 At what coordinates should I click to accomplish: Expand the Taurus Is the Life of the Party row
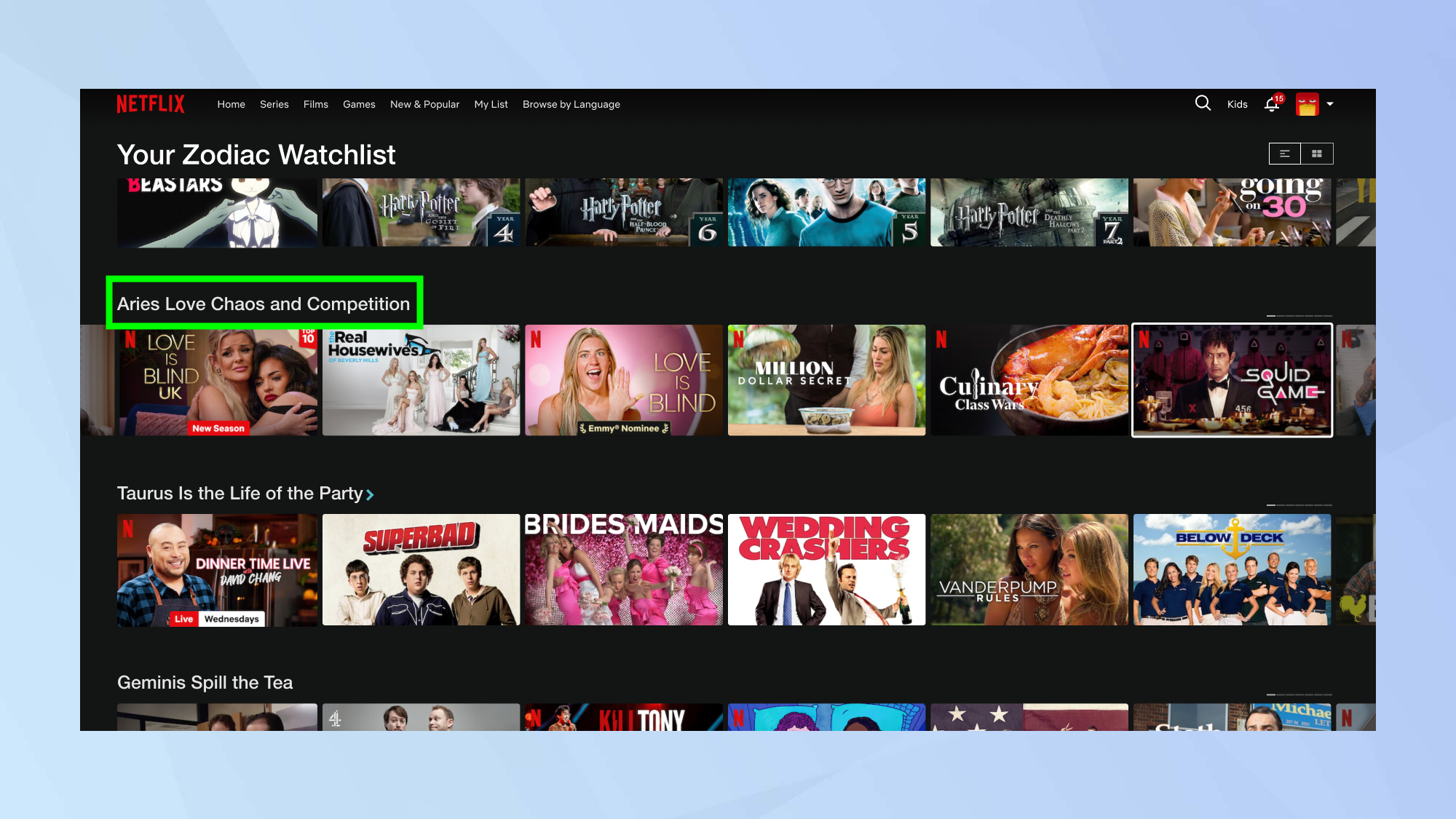(371, 494)
